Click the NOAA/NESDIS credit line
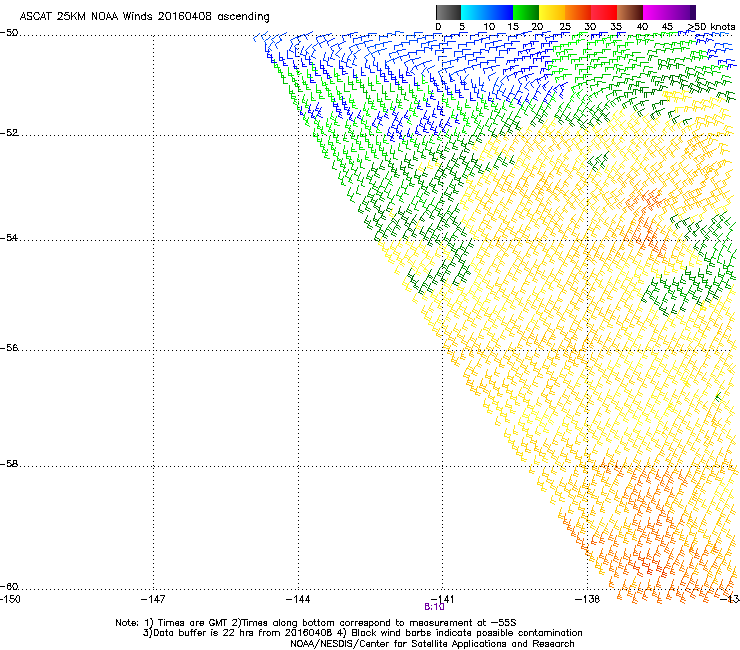Image resolution: width=740 pixels, height=650 pixels. pos(432,644)
